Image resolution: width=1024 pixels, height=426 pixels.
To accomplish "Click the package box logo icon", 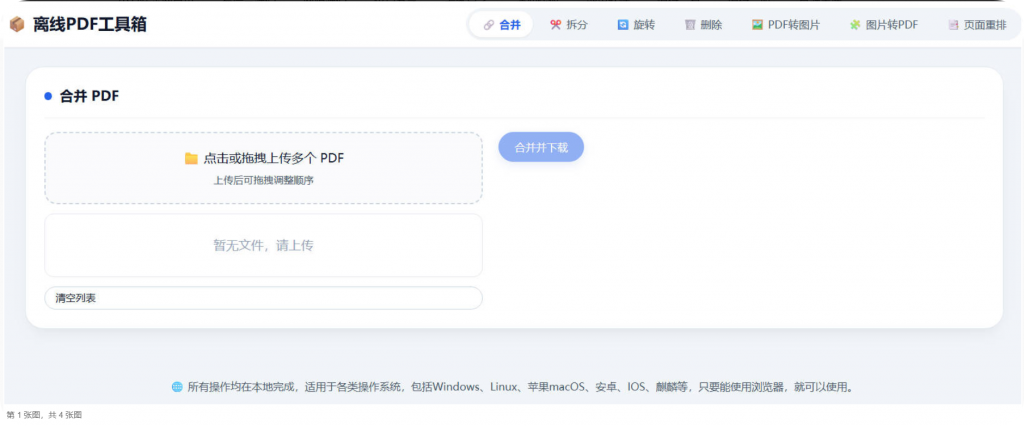I will coord(17,25).
